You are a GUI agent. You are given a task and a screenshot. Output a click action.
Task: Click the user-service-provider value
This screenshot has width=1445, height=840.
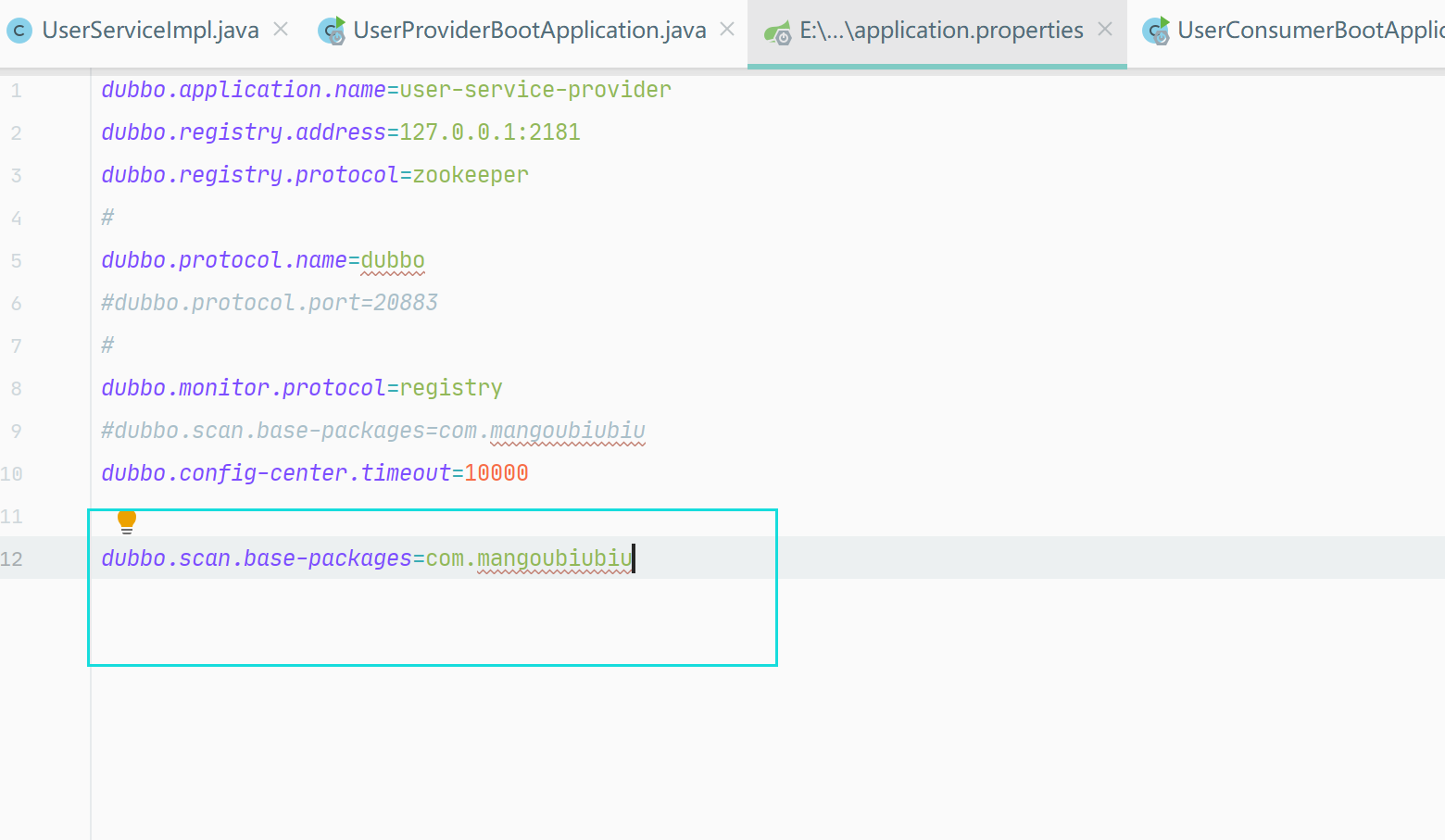(x=535, y=90)
